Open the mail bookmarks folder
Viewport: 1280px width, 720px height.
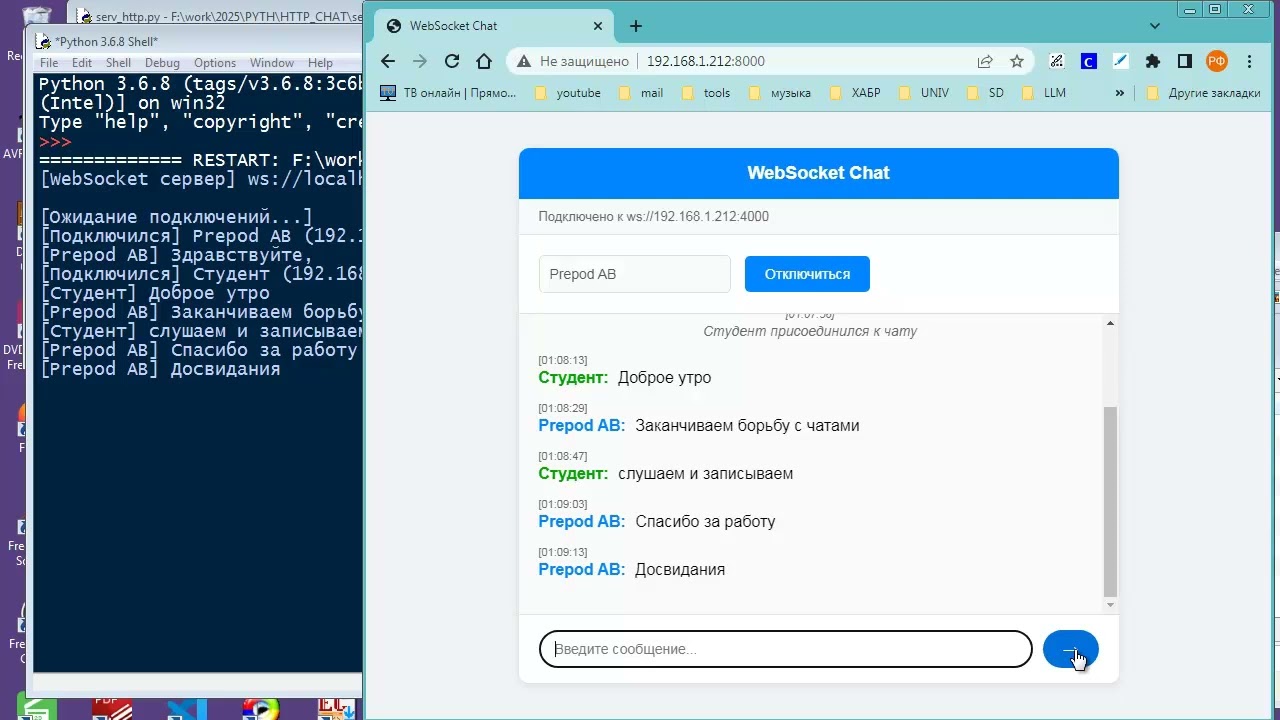pos(640,93)
